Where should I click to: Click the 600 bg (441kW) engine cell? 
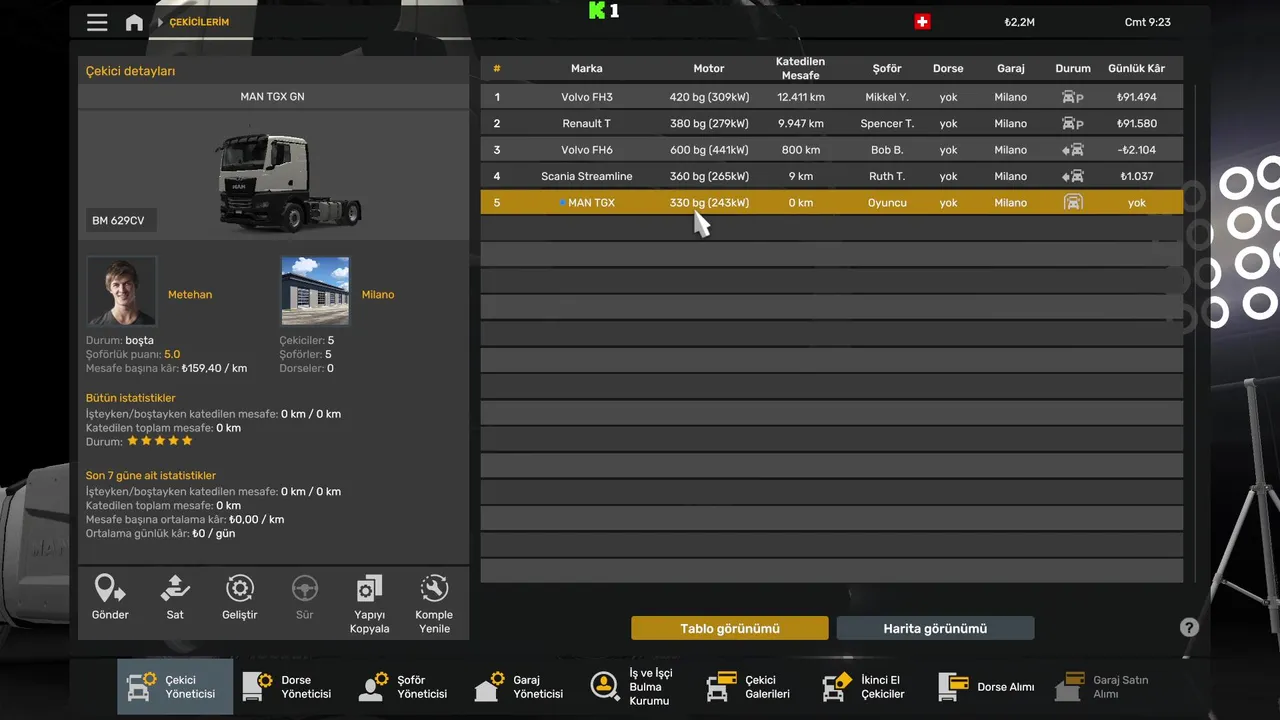[x=709, y=150]
